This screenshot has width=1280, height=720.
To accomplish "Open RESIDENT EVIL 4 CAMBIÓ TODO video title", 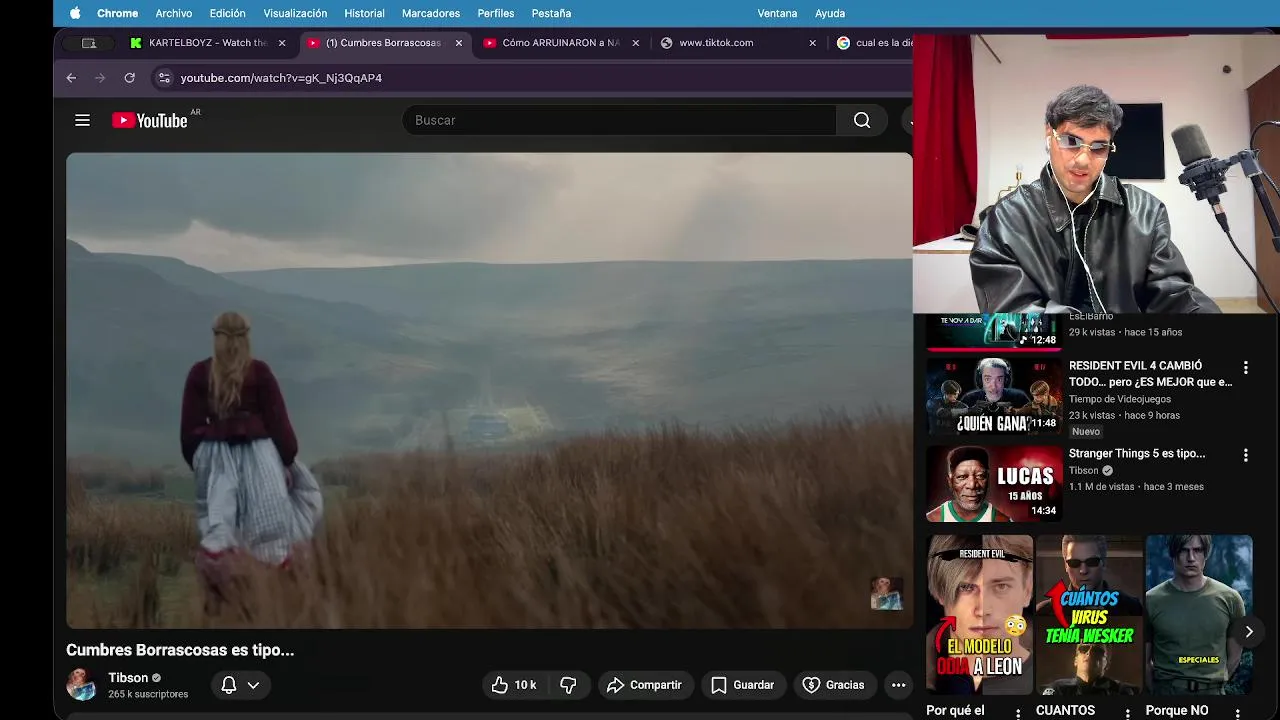I will coord(1150,373).
